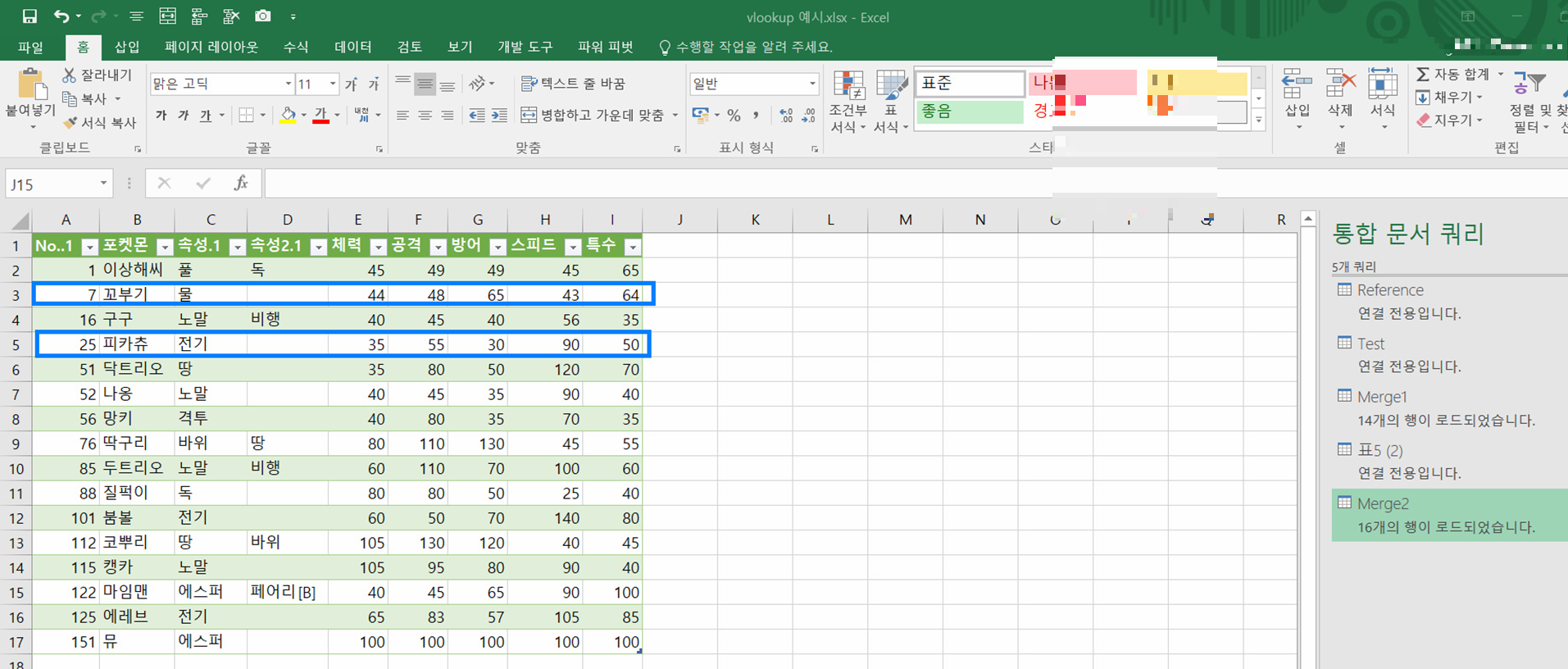1568x669 pixels.
Task: Toggle bold 가 formatting
Action: (x=161, y=116)
